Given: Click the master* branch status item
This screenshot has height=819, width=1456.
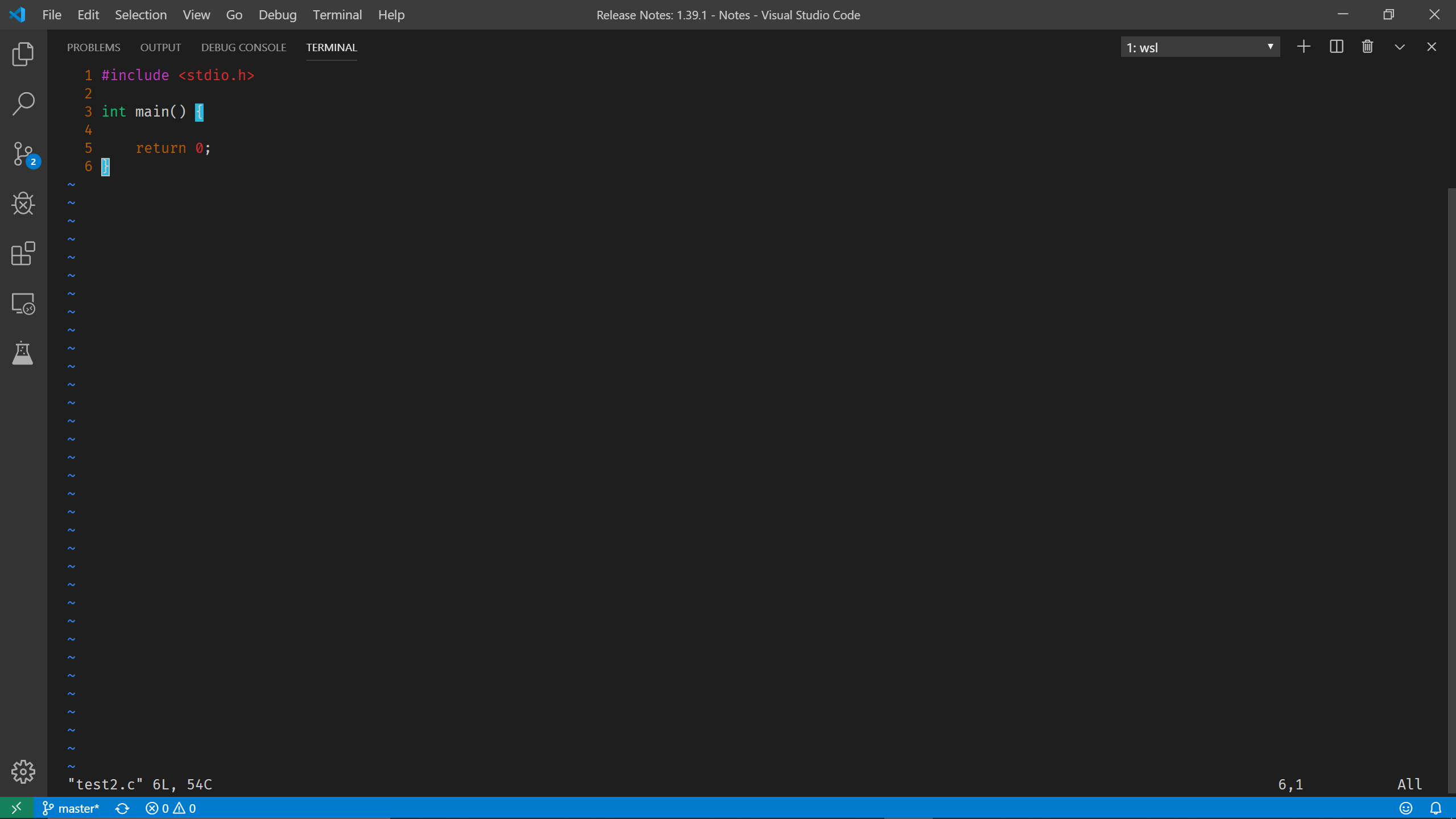Looking at the screenshot, I should pyautogui.click(x=72, y=808).
